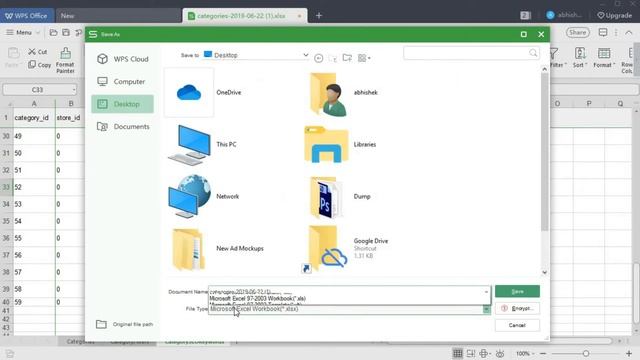Screen dimensions: 640x360
Task: Toggle the File Type dropdown arrow
Action: 486,309
